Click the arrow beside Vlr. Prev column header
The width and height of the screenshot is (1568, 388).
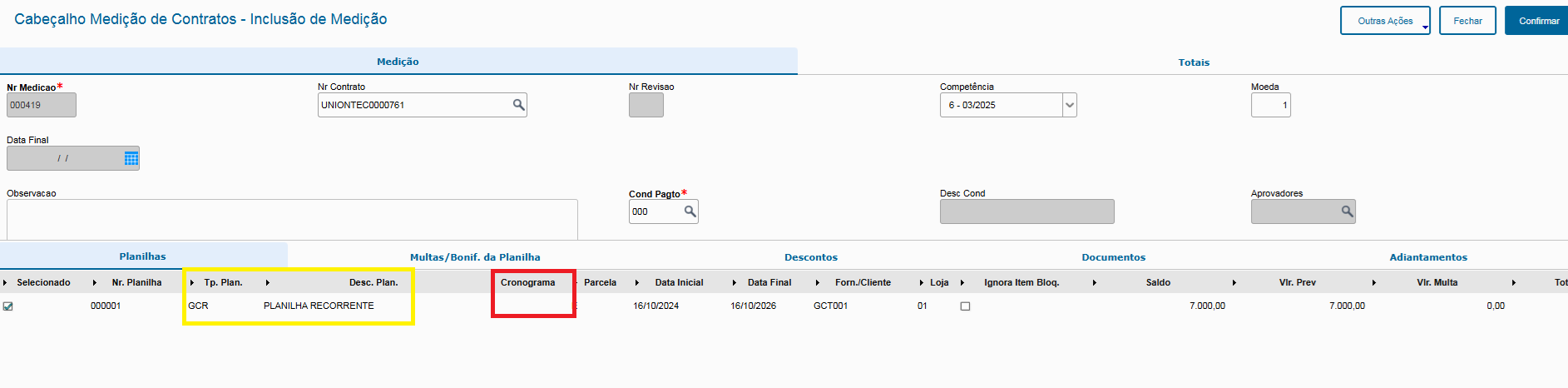(x=1234, y=283)
